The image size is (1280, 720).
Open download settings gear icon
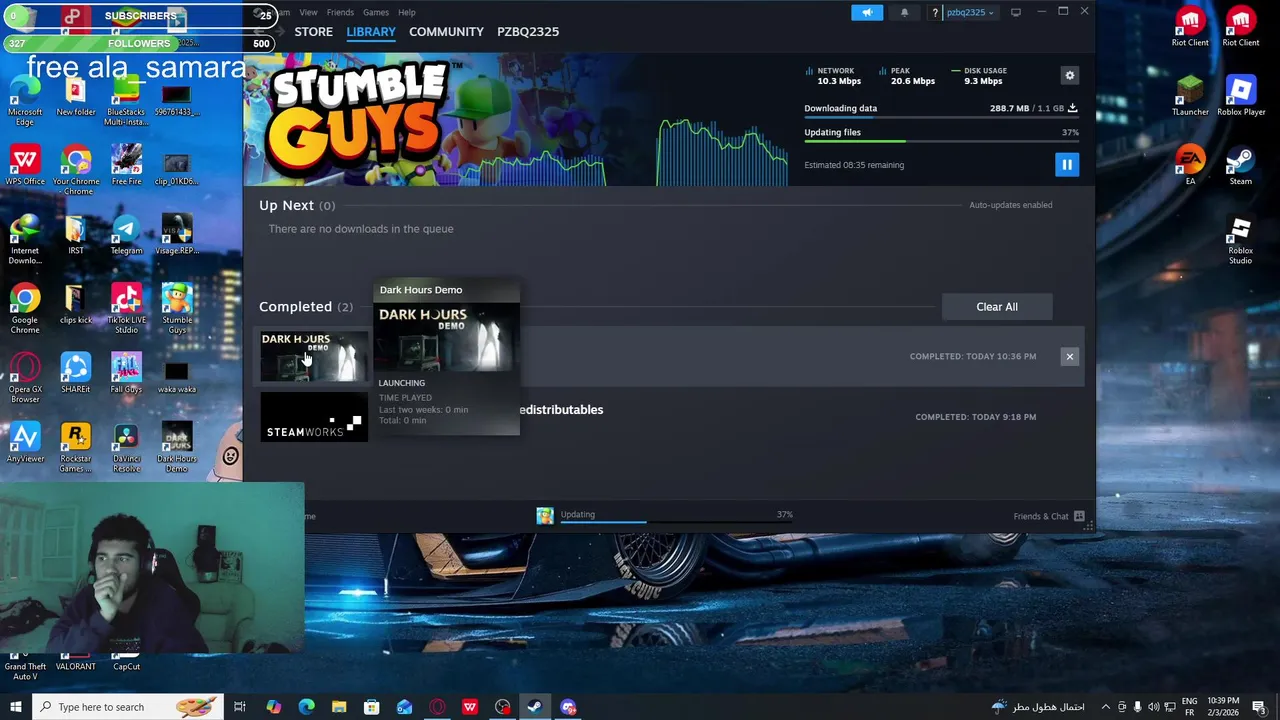click(x=1069, y=76)
